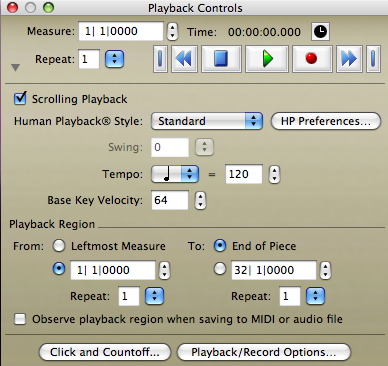Enable Observe playback region when saving checkbox
The width and height of the screenshot is (388, 366).
click(x=20, y=319)
